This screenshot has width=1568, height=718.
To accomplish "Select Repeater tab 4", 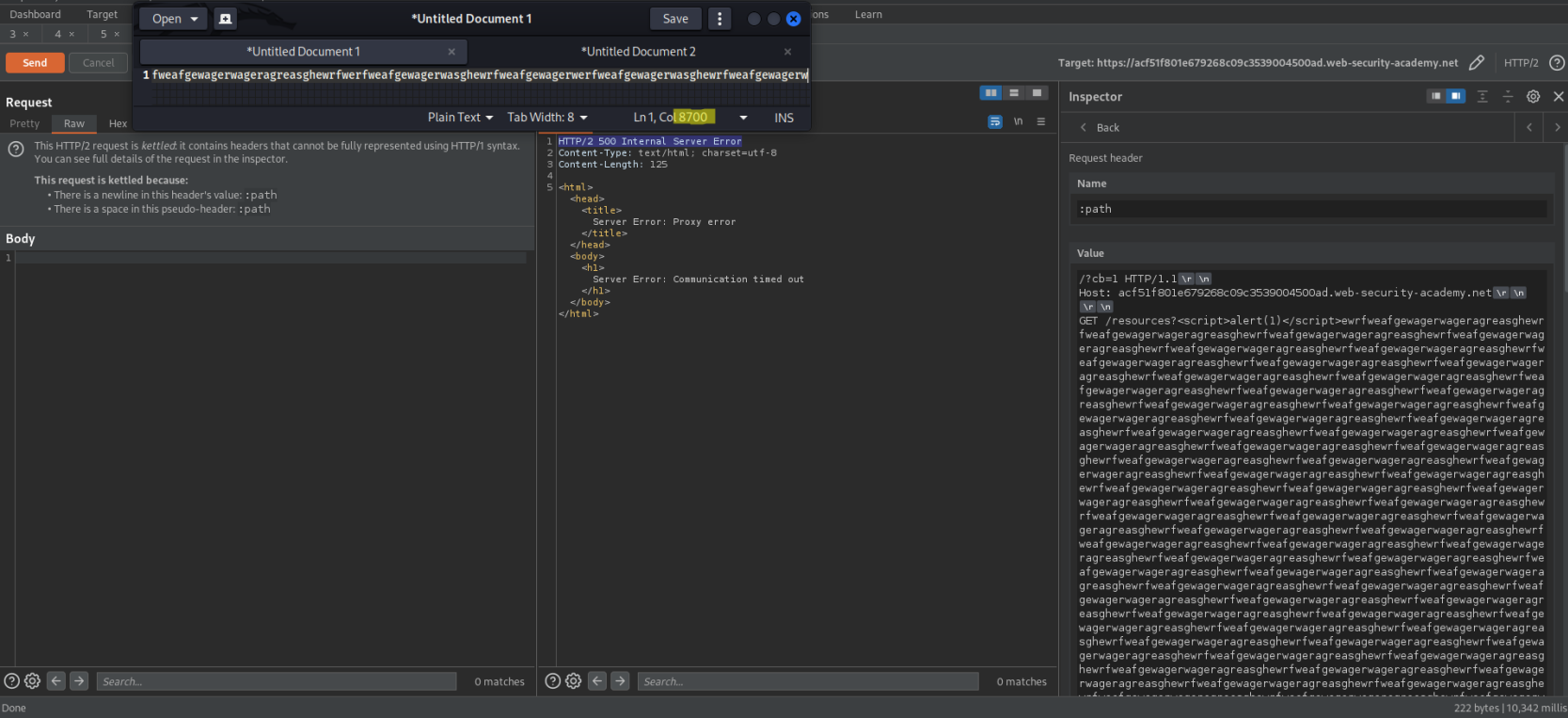I will 58,34.
